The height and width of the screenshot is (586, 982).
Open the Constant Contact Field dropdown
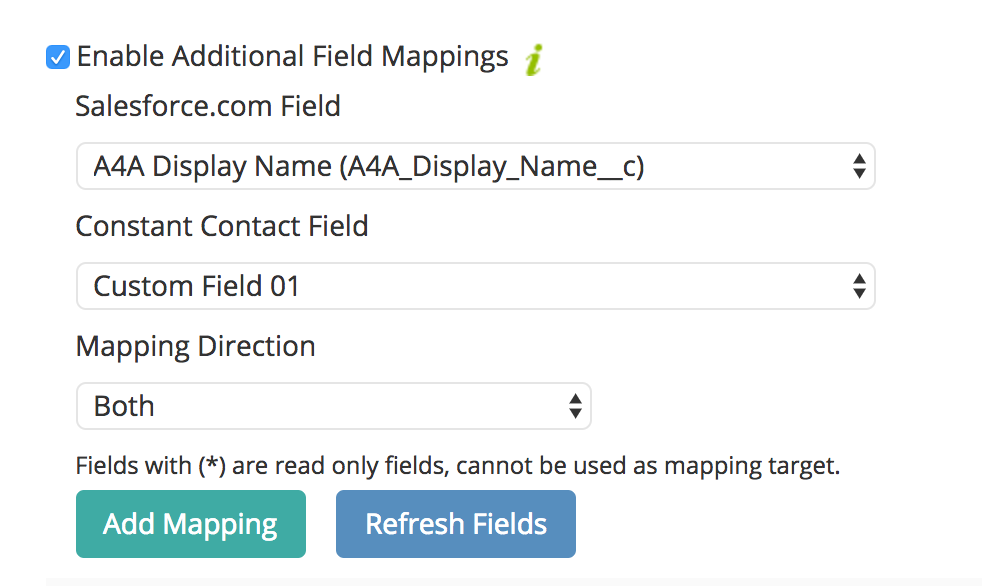click(x=475, y=286)
